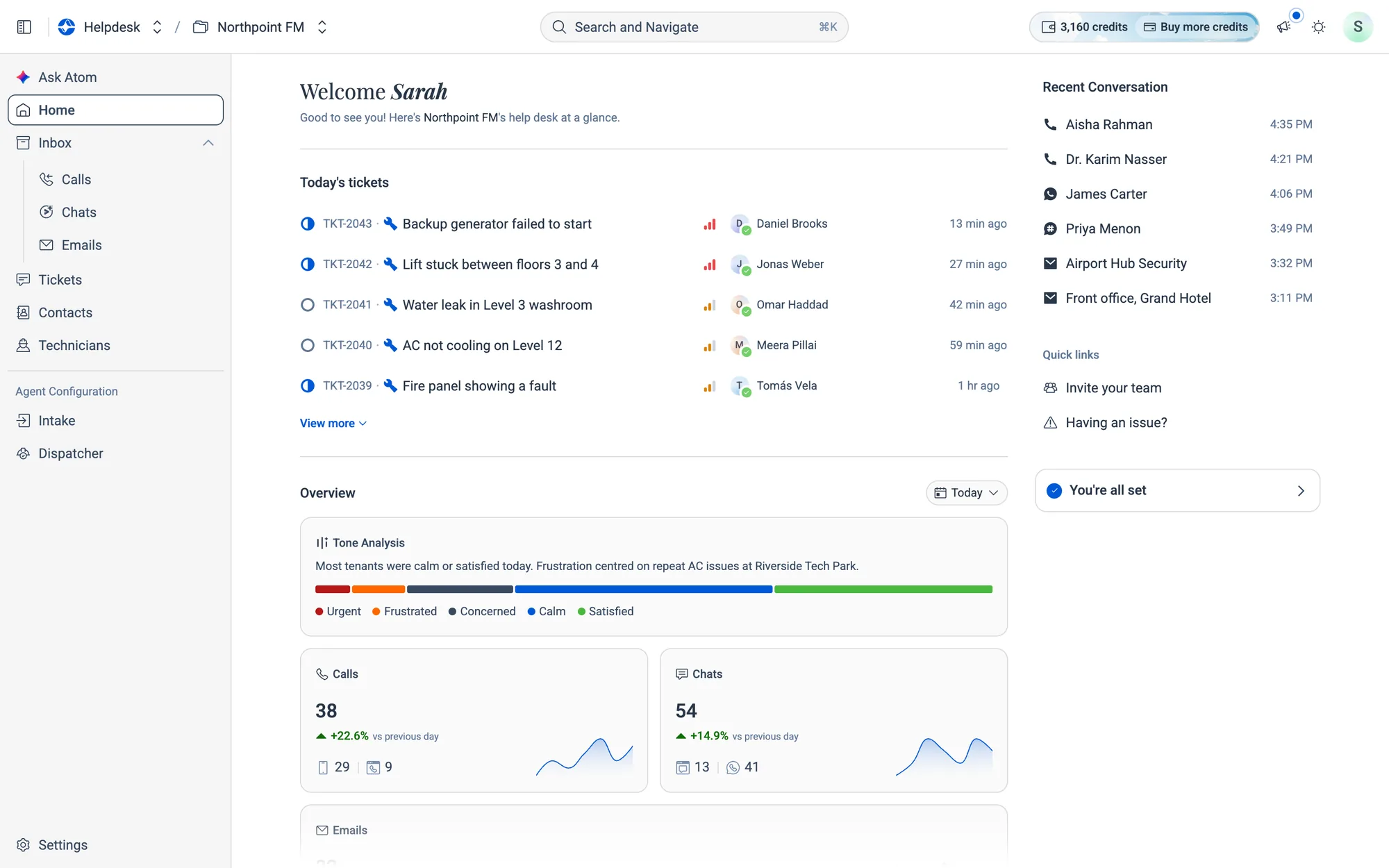The image size is (1389, 868).
Task: Open phone call from Aisha Rahman
Action: [x=1177, y=124]
